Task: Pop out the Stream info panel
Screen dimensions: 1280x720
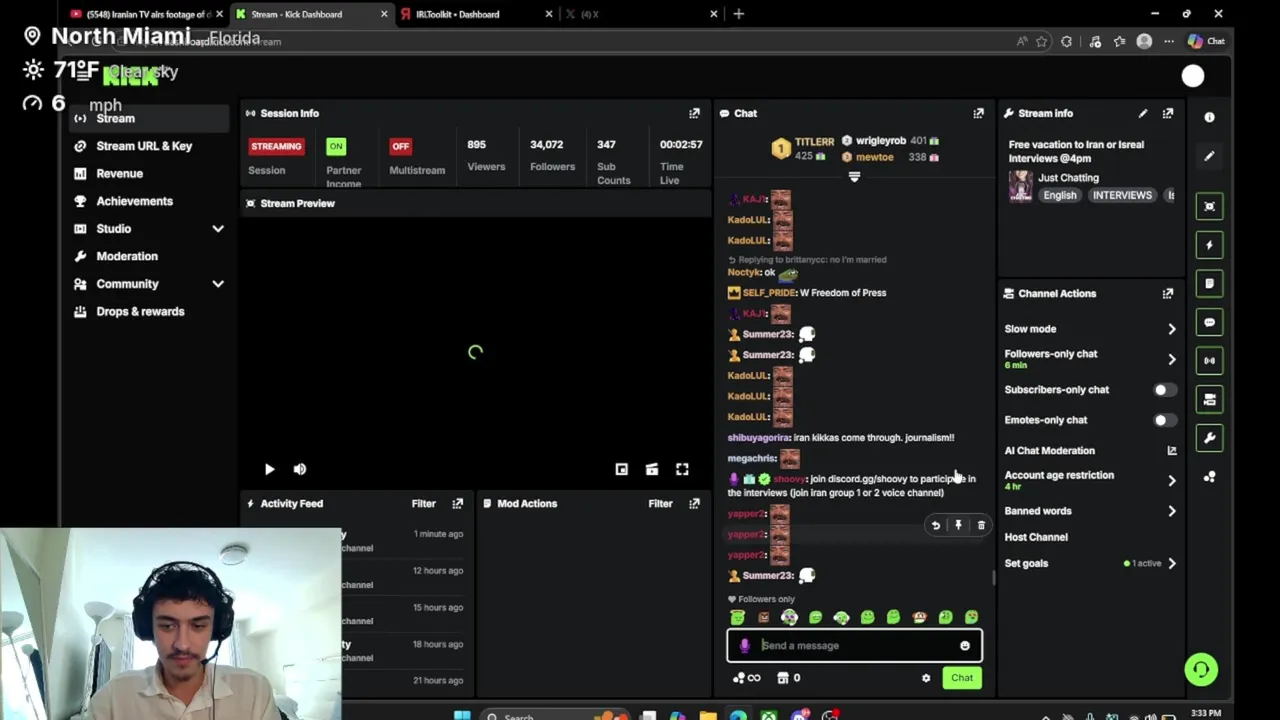Action: pyautogui.click(x=1168, y=113)
